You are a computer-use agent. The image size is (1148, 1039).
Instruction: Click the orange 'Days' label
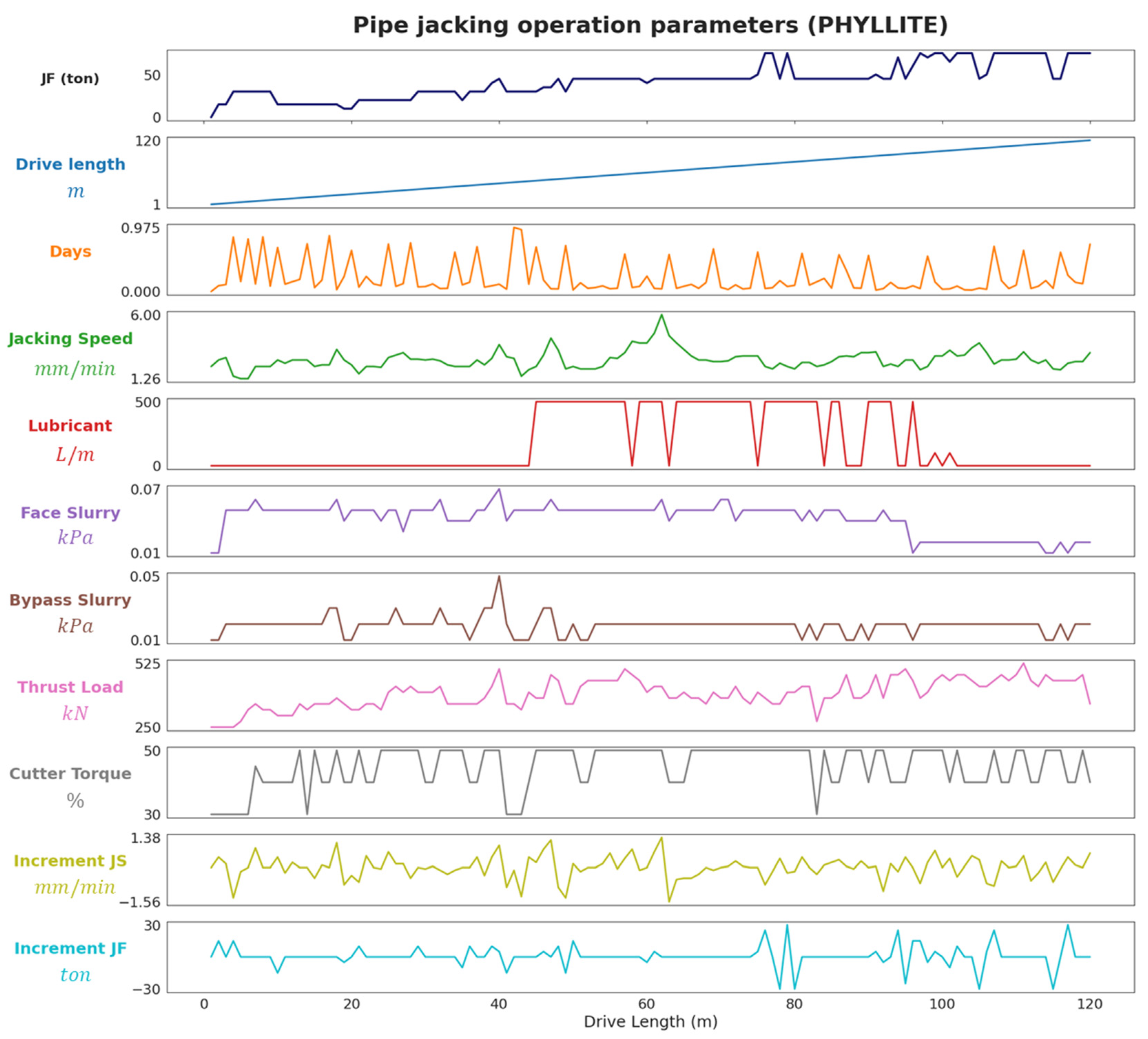[x=70, y=252]
